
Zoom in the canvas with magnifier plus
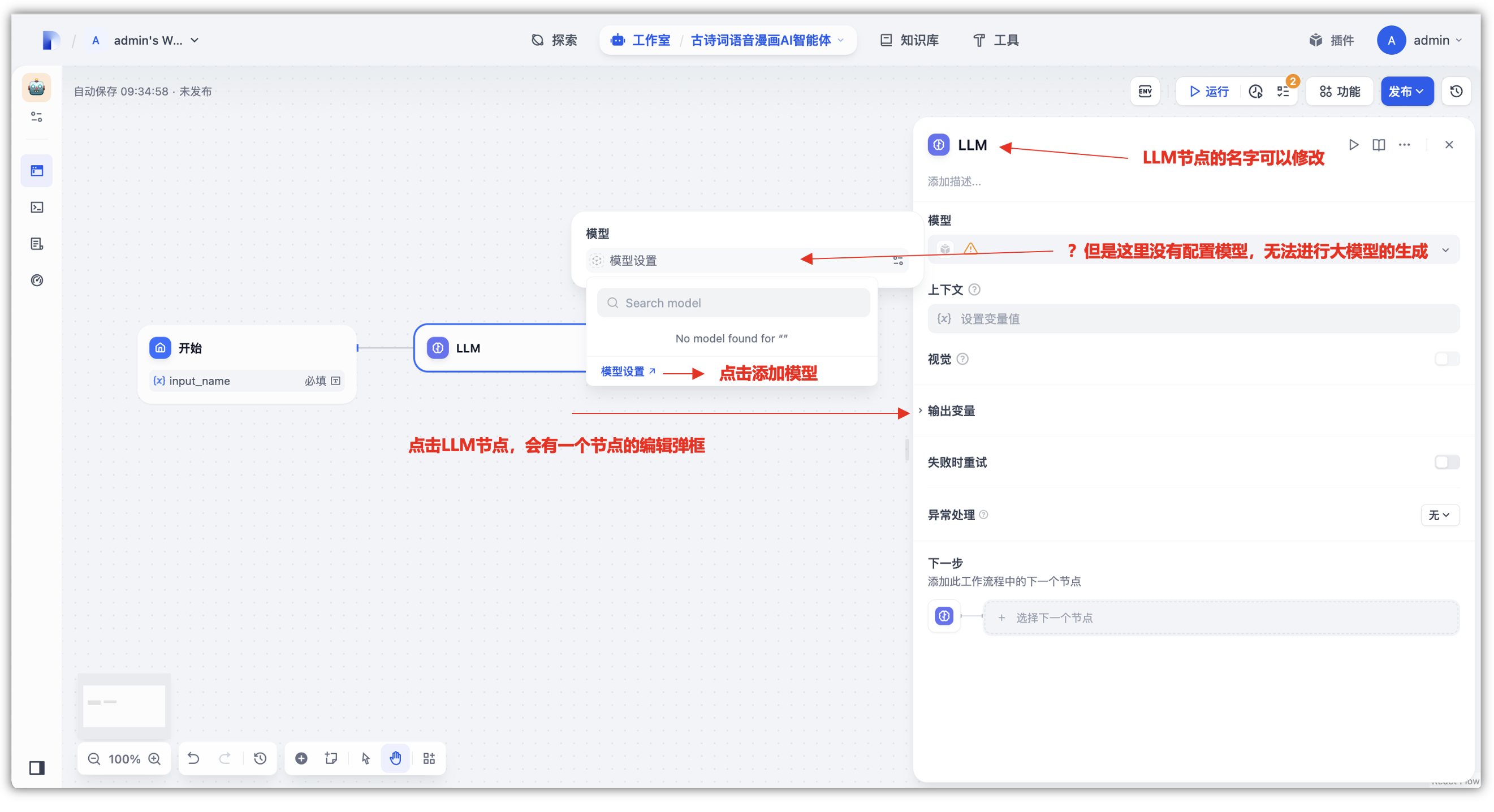coord(154,759)
